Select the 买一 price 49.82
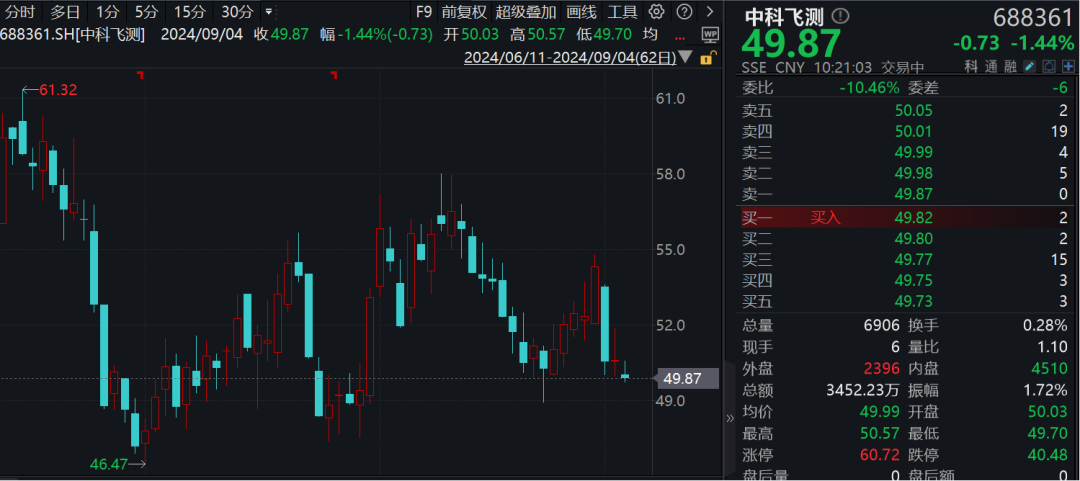Image resolution: width=1080 pixels, height=481 pixels. (x=913, y=218)
